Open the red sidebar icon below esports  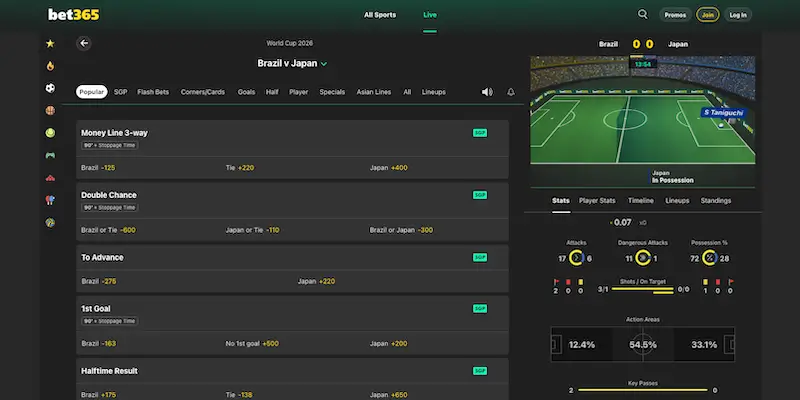click(x=50, y=178)
